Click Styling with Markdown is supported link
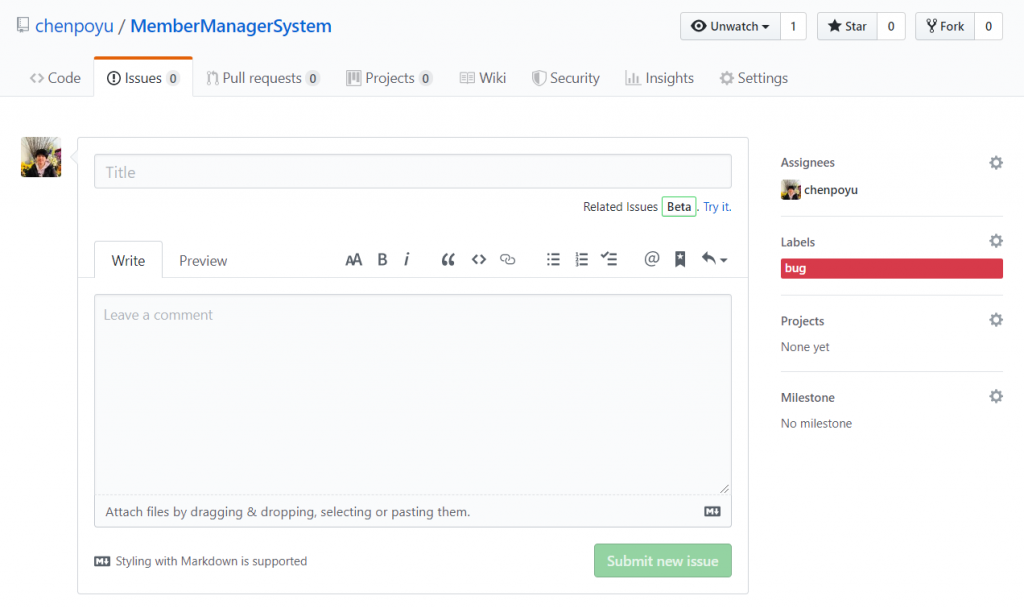Image resolution: width=1024 pixels, height=608 pixels. pyautogui.click(x=211, y=561)
